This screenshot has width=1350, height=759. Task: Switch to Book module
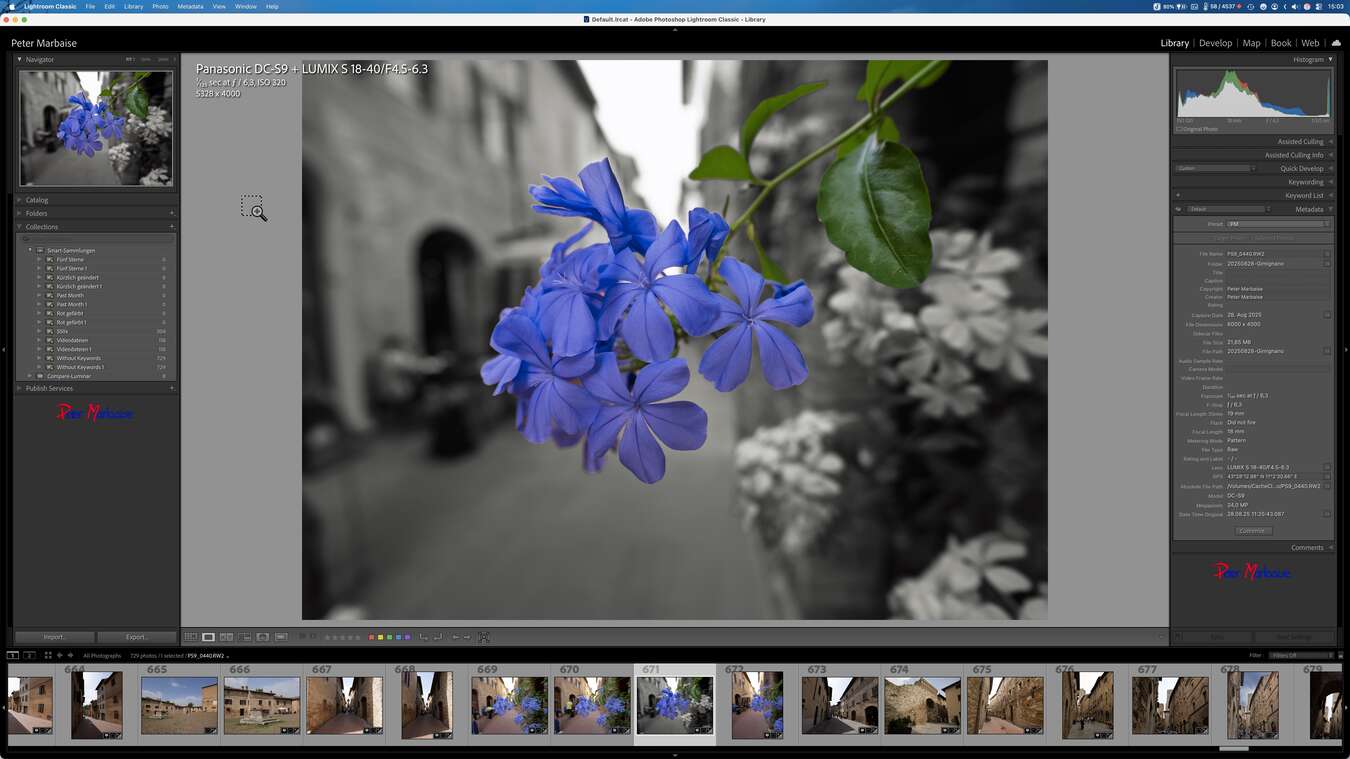pyautogui.click(x=1281, y=43)
